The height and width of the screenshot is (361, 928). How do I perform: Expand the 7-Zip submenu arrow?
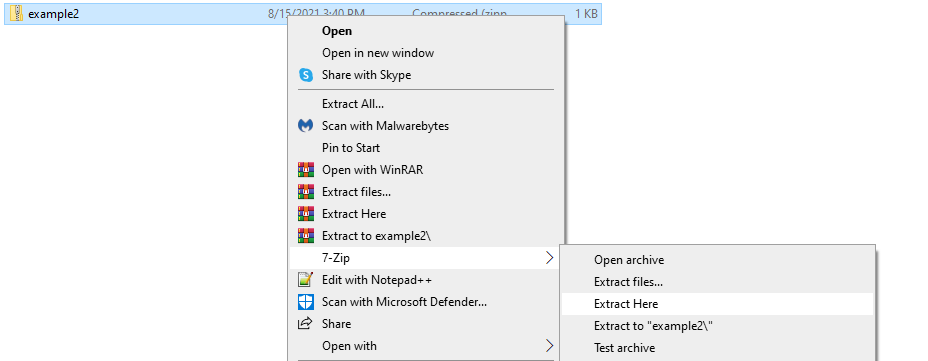549,257
